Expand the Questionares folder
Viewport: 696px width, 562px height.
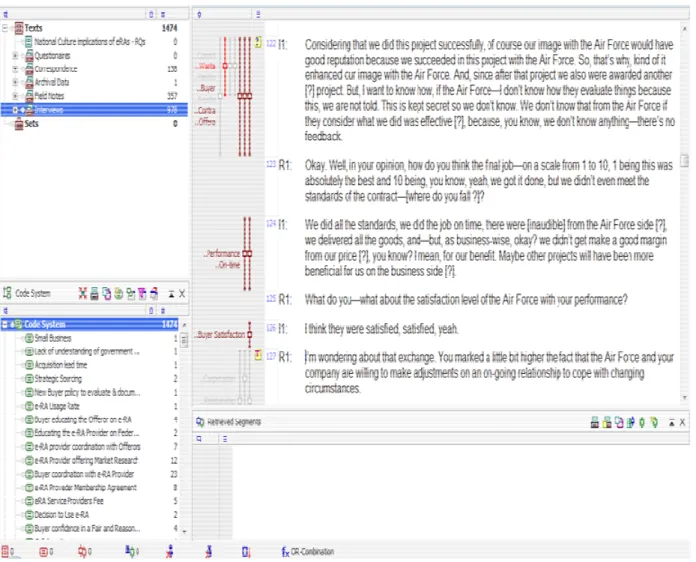point(15,55)
